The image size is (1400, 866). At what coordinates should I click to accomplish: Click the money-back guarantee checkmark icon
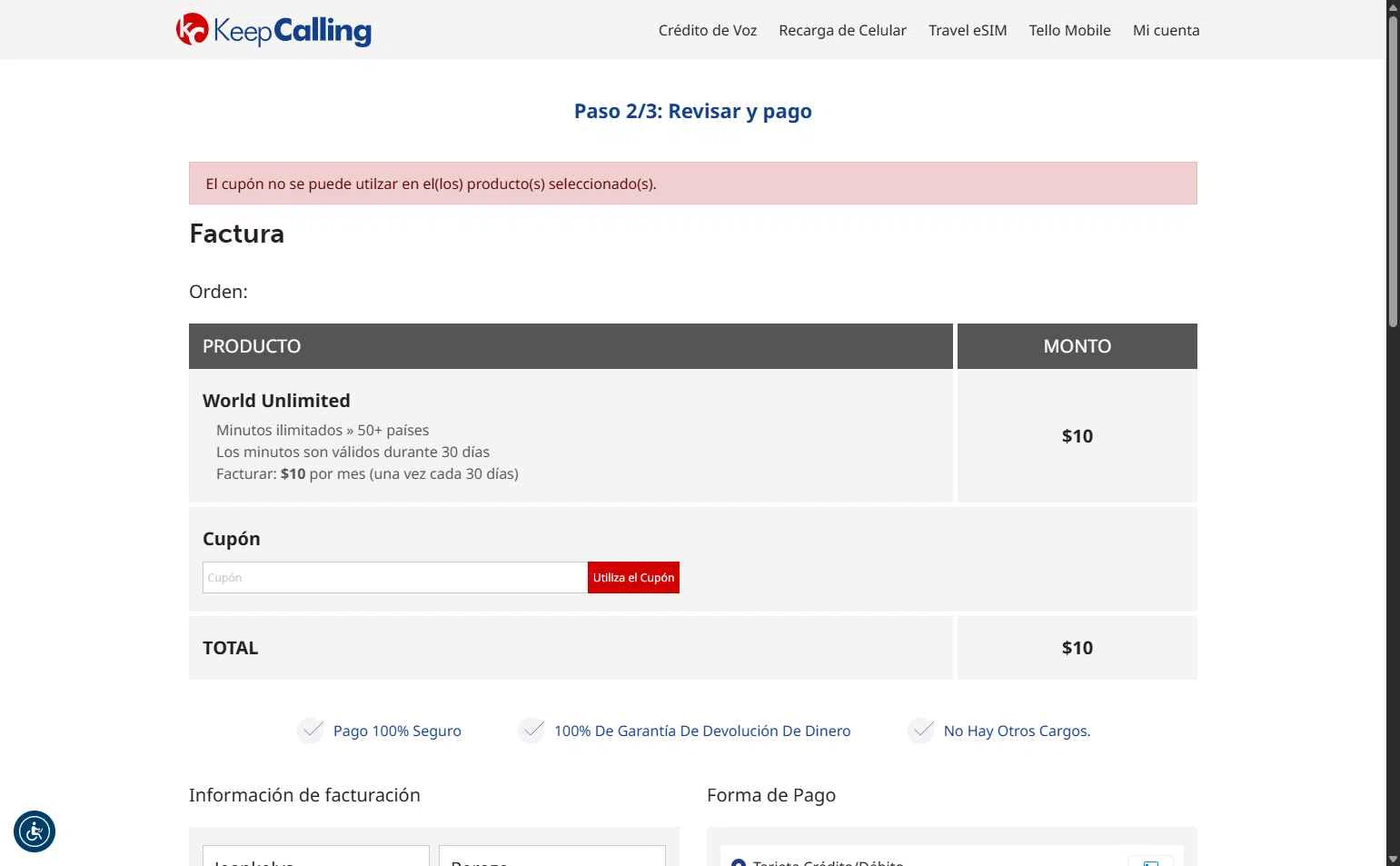pos(531,731)
